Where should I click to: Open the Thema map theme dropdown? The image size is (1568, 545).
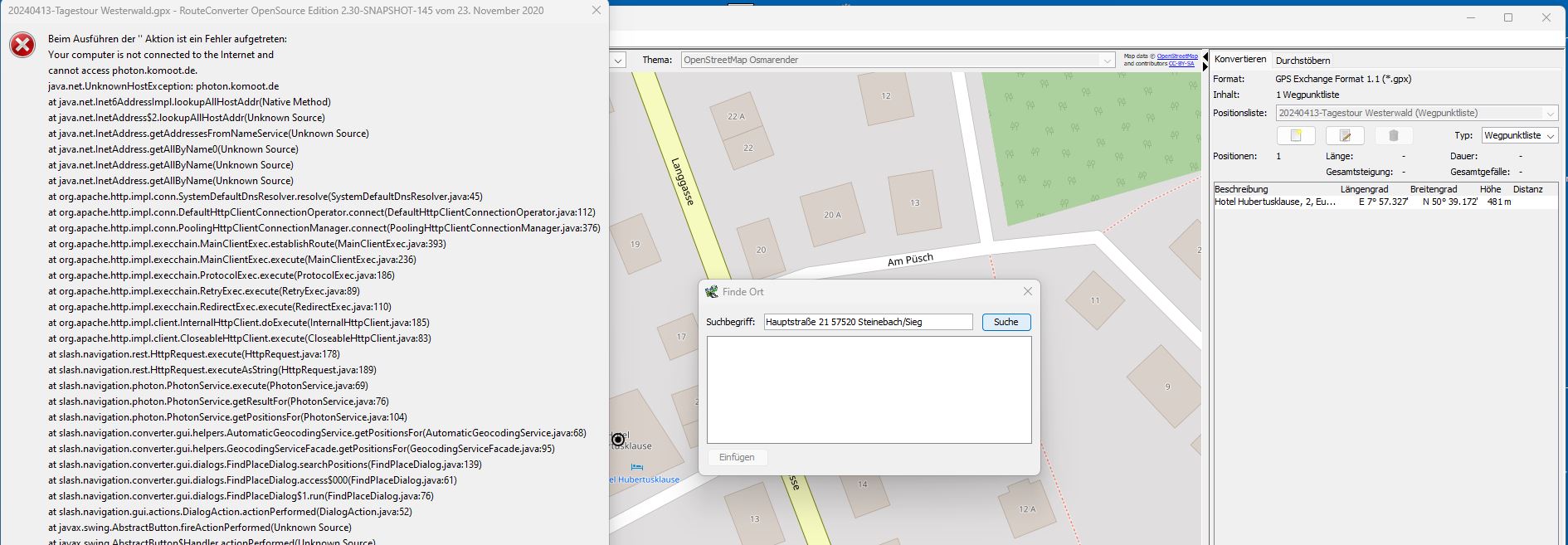[x=1107, y=61]
